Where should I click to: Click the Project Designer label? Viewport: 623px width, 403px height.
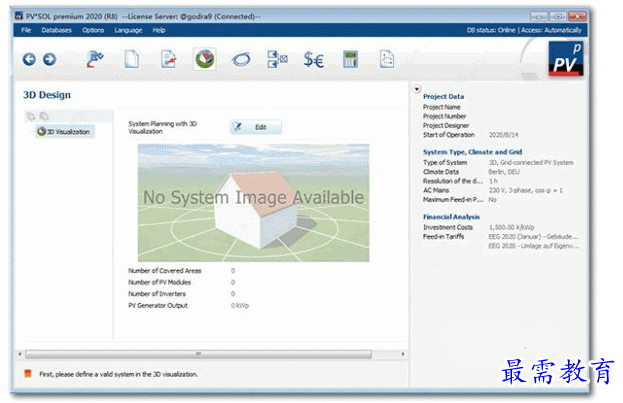(x=446, y=126)
